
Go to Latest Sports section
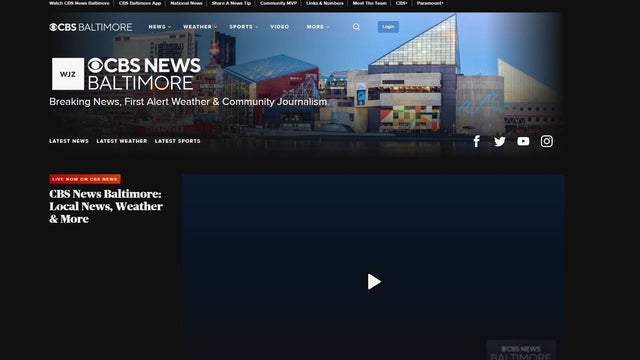pos(178,141)
